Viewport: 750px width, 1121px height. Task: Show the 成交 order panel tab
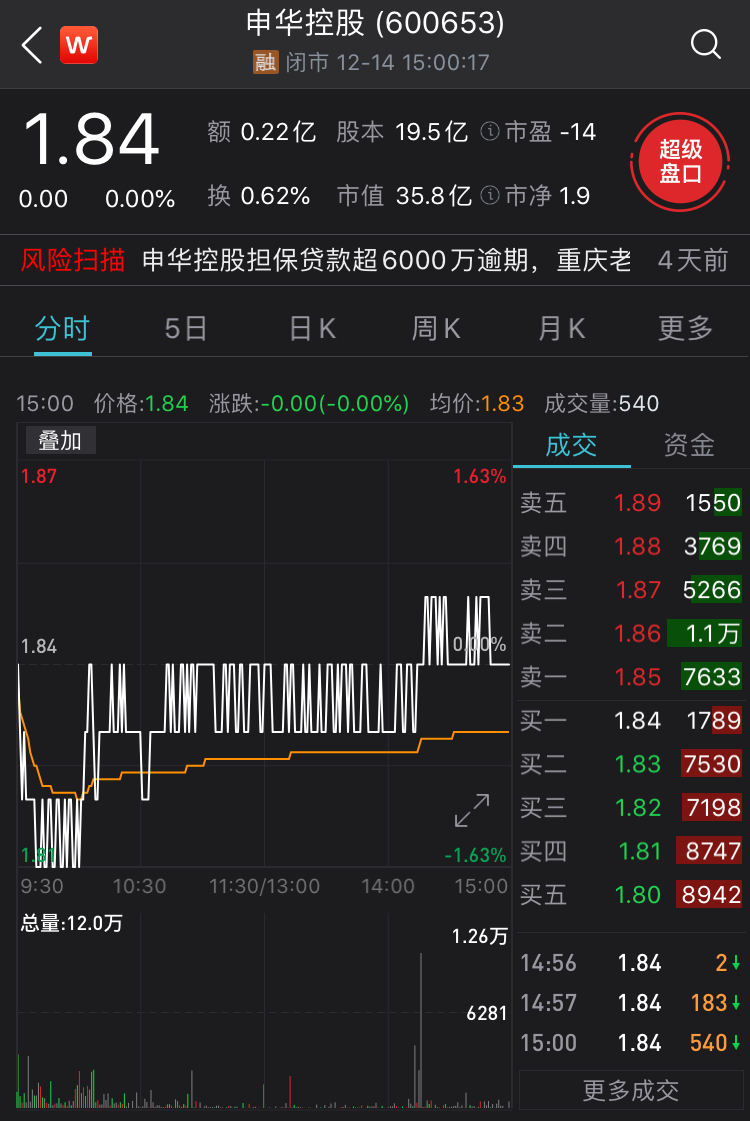pyautogui.click(x=571, y=445)
